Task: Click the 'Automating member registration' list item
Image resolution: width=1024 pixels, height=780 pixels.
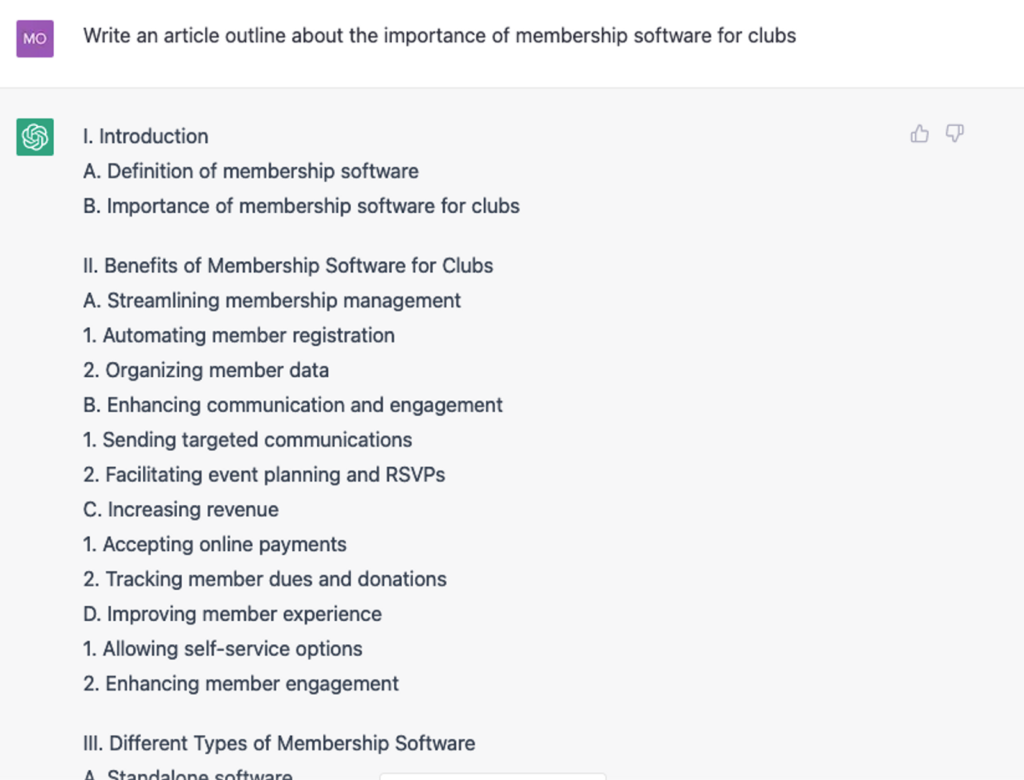Action: click(x=238, y=335)
